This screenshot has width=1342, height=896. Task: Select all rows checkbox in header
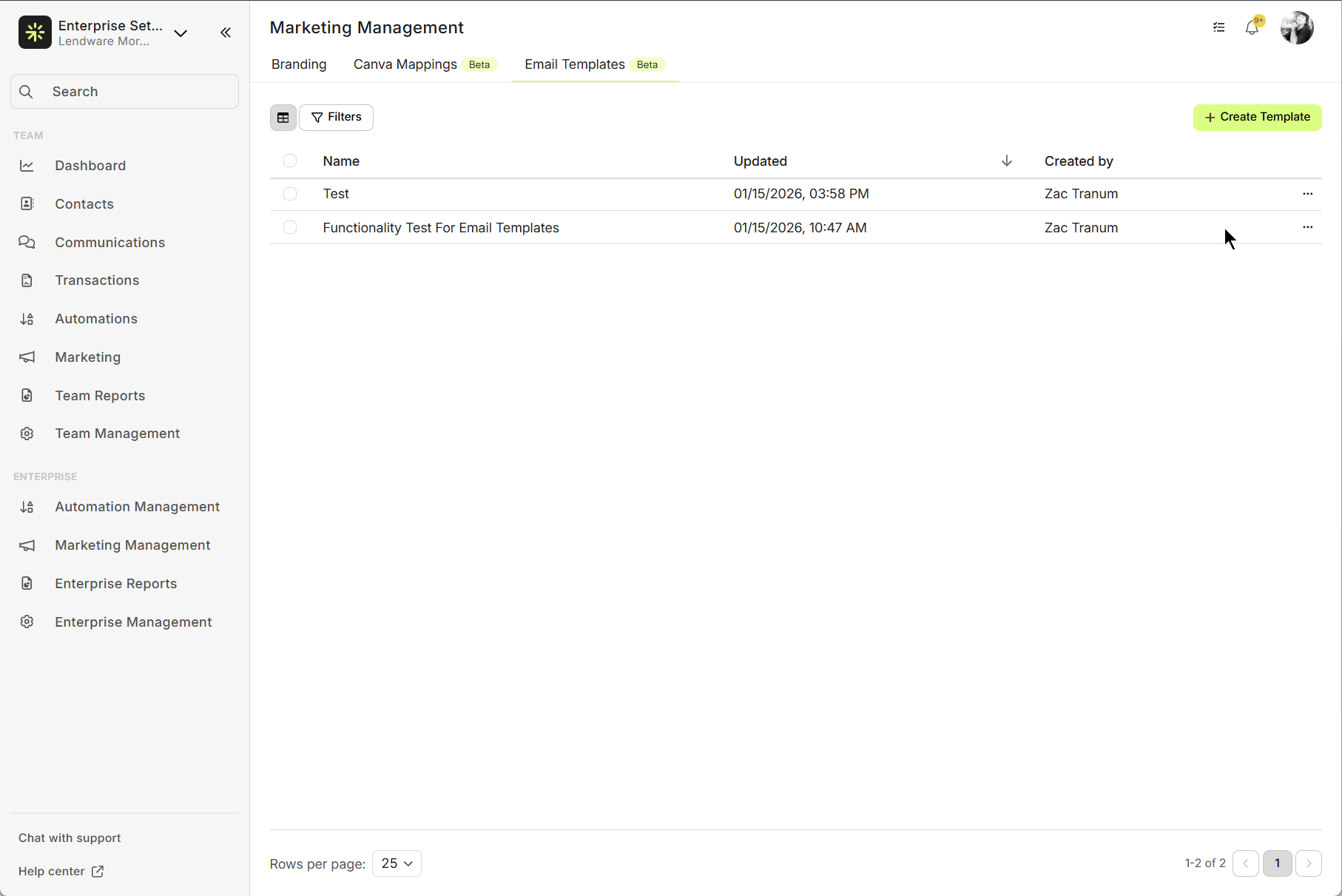(290, 161)
